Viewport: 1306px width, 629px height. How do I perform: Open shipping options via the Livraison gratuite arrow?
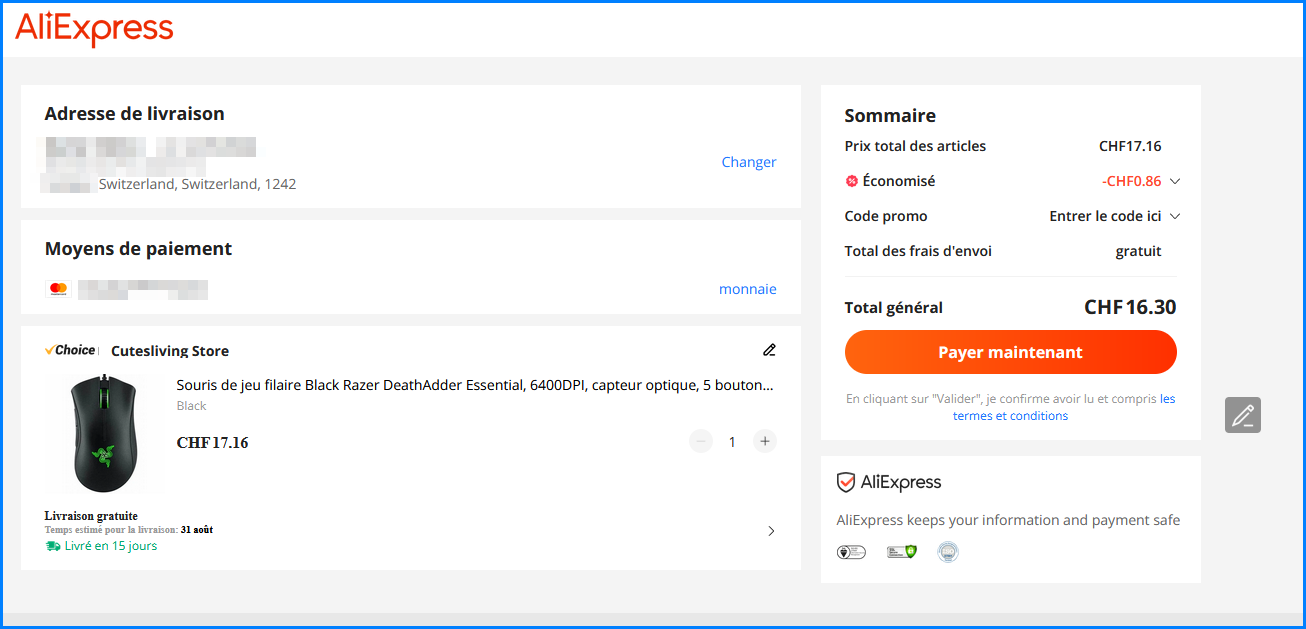[x=771, y=531]
